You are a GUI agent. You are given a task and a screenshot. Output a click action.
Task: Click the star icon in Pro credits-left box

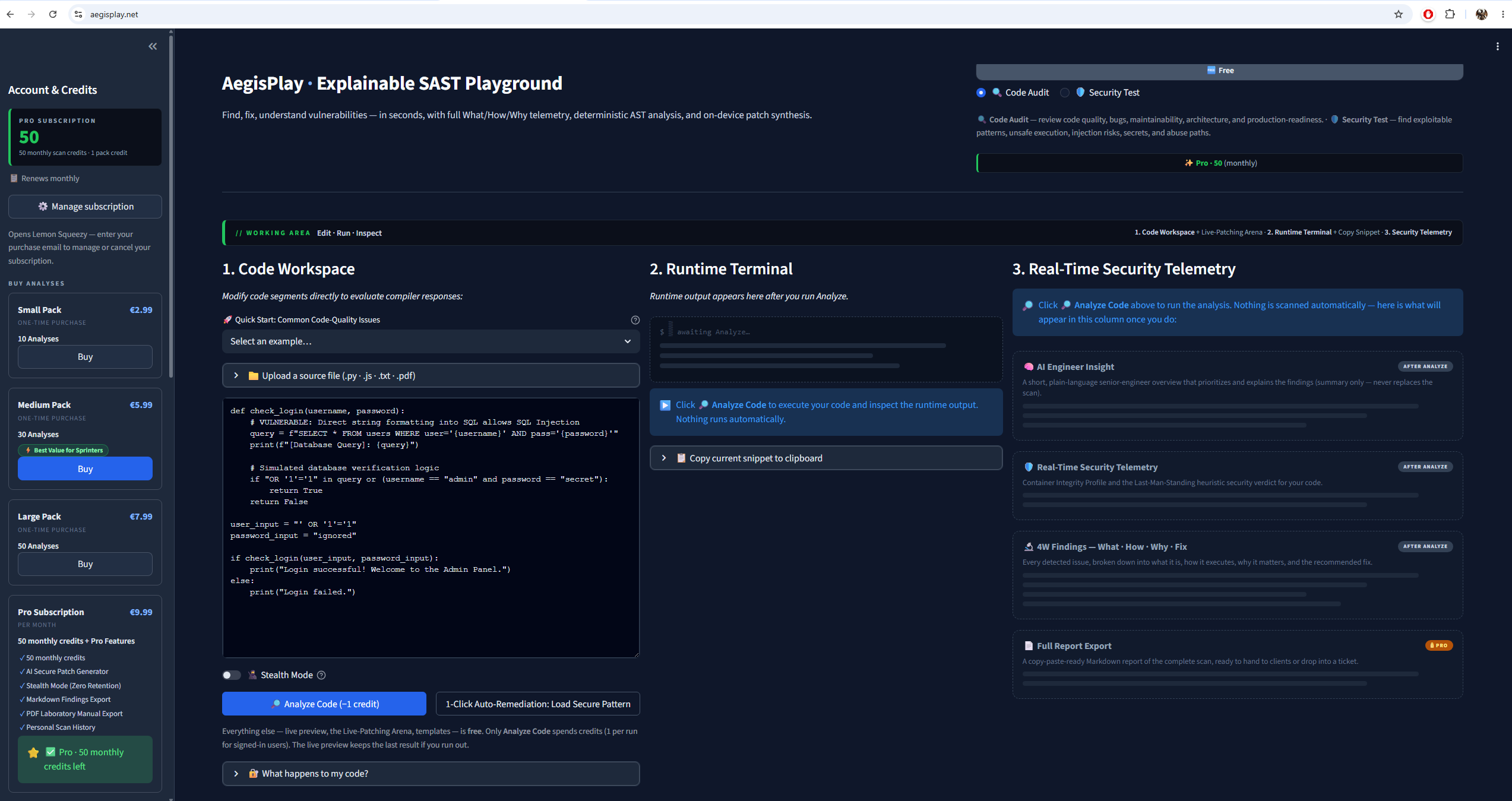coord(33,753)
